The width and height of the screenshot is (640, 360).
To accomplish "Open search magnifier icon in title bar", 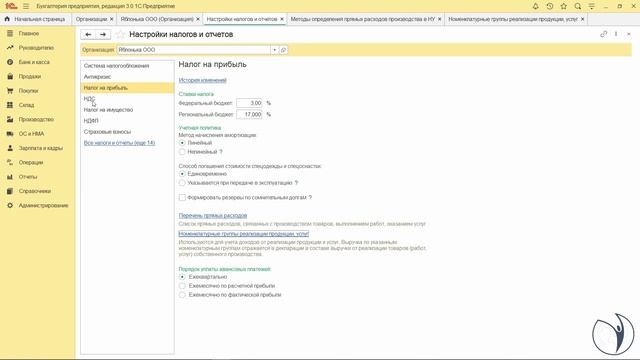I will coord(578,6).
